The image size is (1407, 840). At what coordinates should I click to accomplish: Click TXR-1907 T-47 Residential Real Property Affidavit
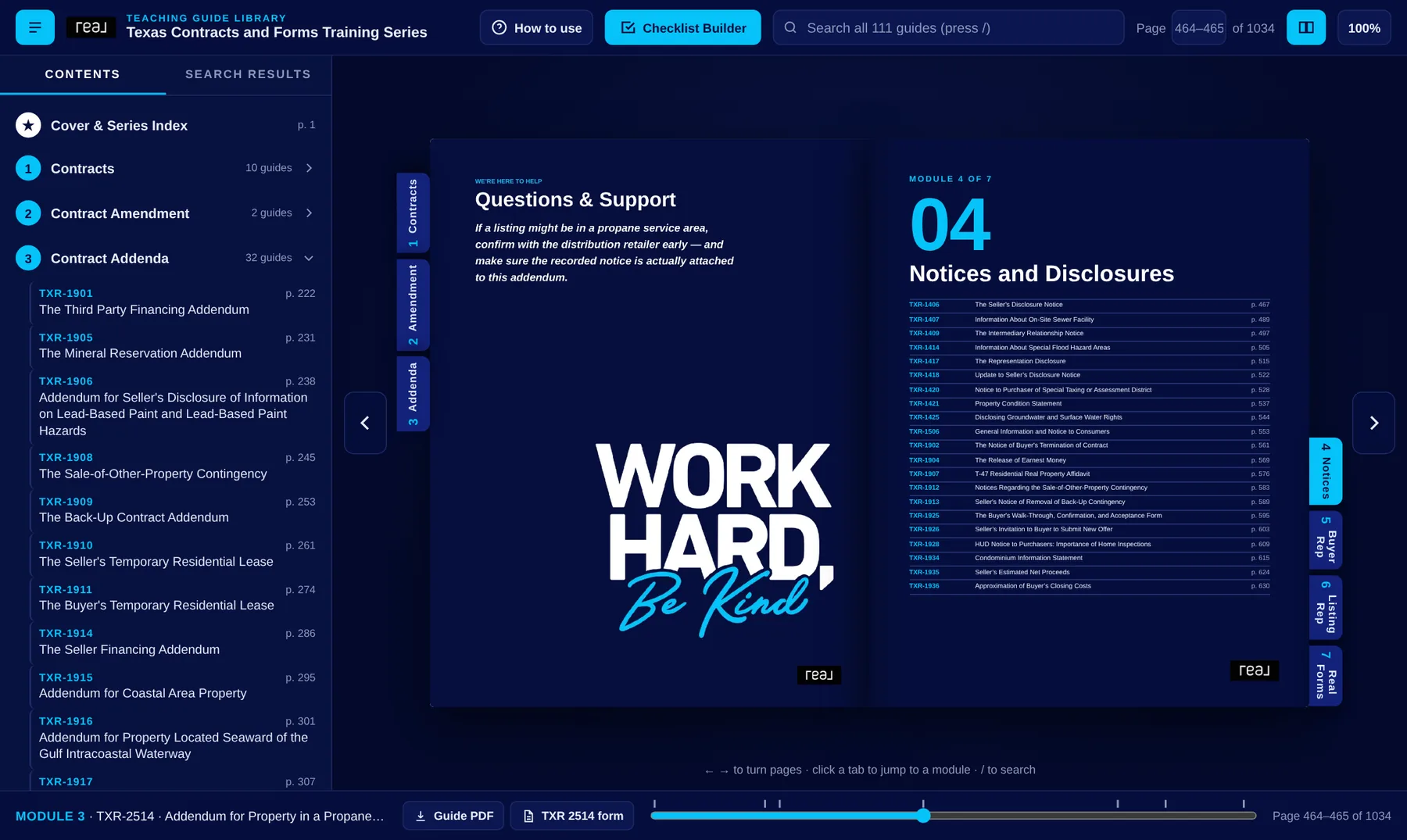point(1089,474)
